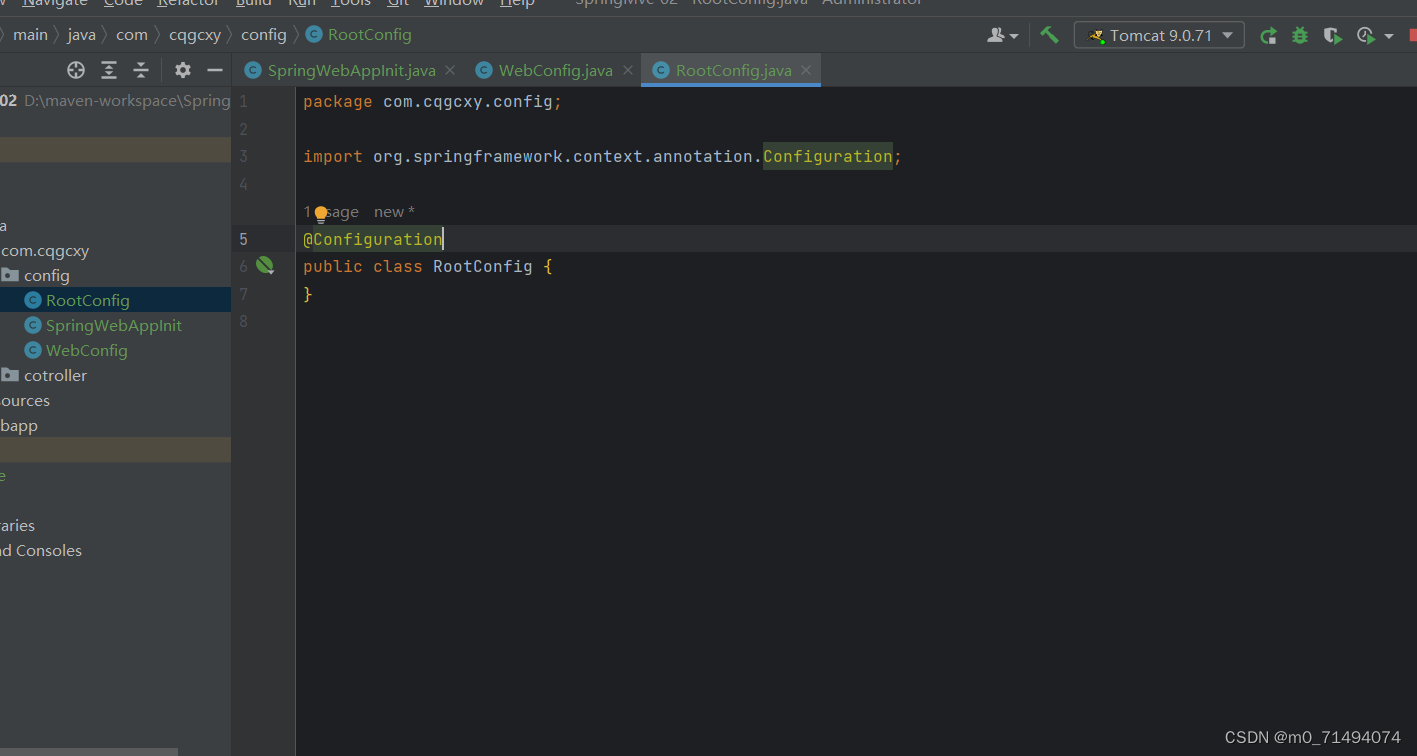The height and width of the screenshot is (756, 1417).
Task: Click WebConfig's class icon in tree
Action: (x=33, y=350)
